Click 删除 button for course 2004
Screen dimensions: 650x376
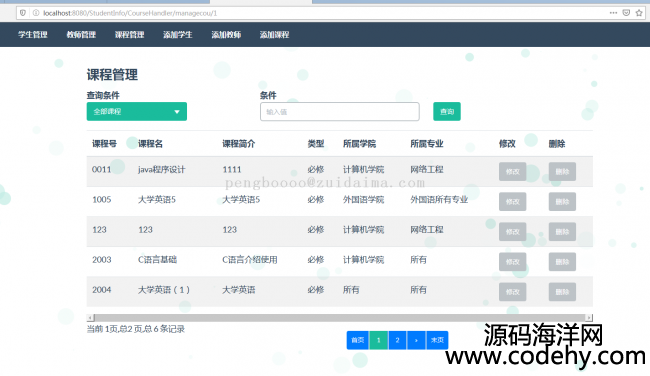click(562, 292)
